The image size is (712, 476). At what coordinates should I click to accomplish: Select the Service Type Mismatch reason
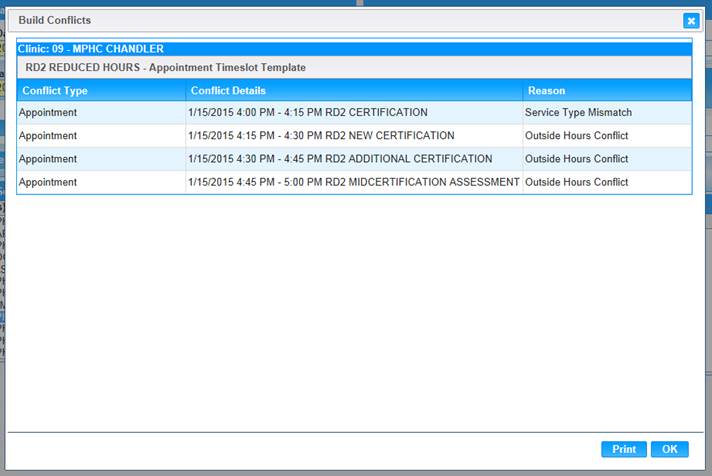coord(608,113)
